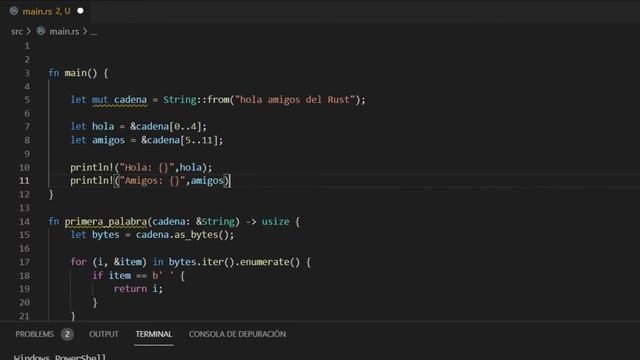
Task: Click 'bytes.iter().enumerate()' on line 17
Action: [x=234, y=262]
